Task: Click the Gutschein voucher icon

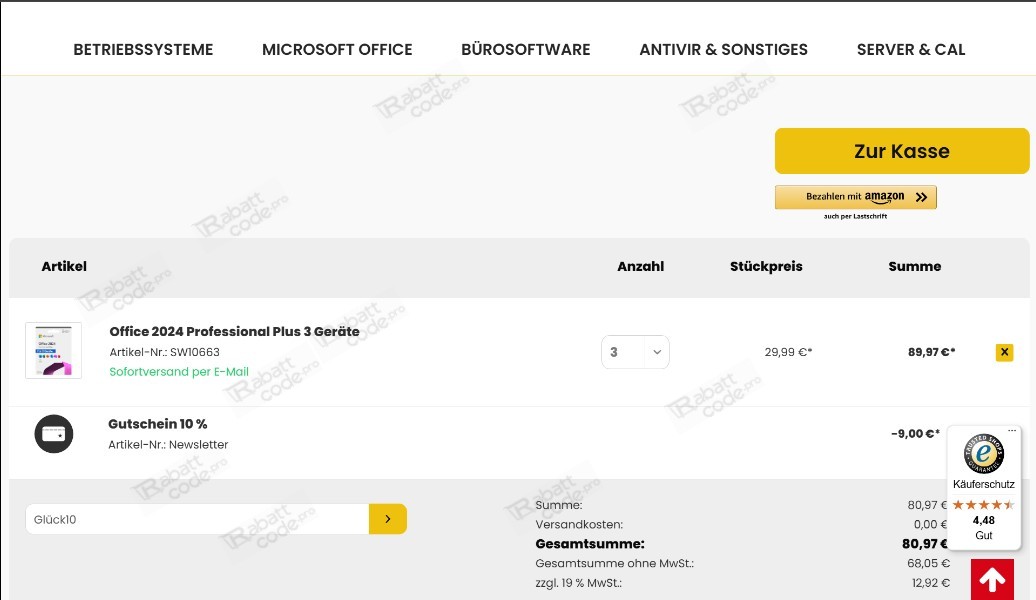Action: click(x=53, y=433)
